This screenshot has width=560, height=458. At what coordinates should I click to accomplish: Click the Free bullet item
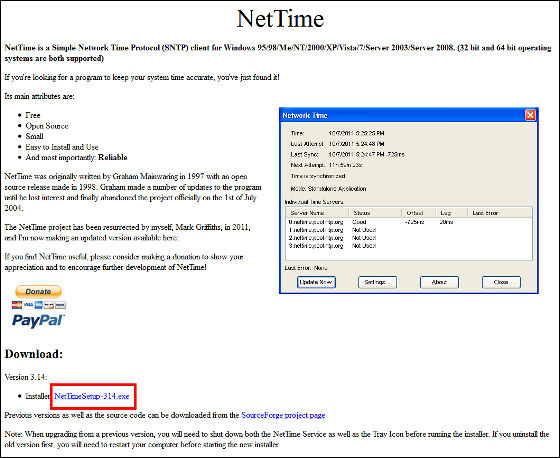[33, 115]
